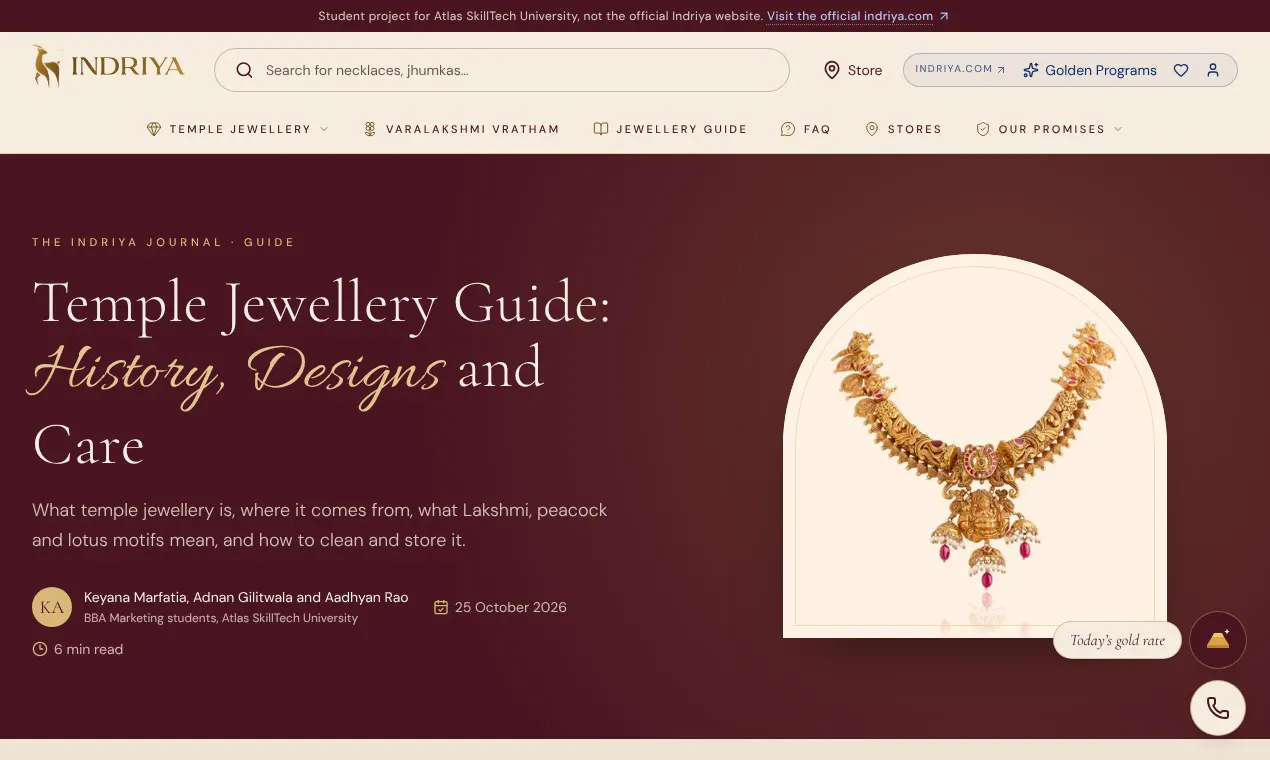
Task: Click the Stores pin icon in navigation
Action: [x=872, y=129]
